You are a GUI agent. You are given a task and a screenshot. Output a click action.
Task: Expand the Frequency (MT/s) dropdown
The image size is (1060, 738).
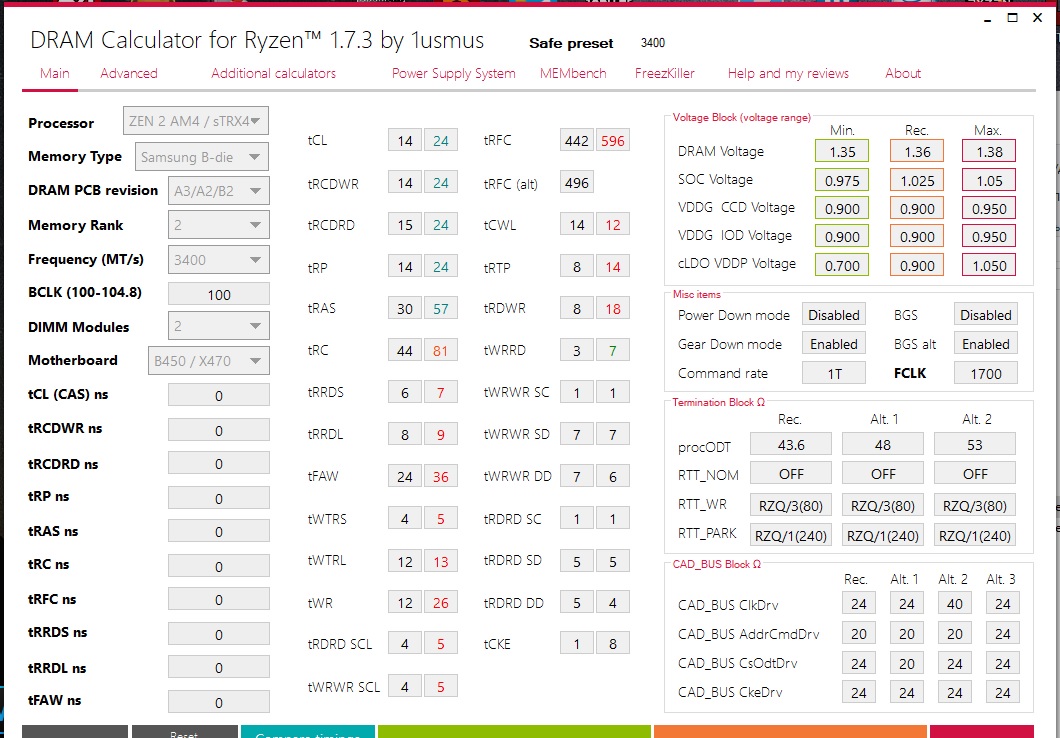coord(218,260)
